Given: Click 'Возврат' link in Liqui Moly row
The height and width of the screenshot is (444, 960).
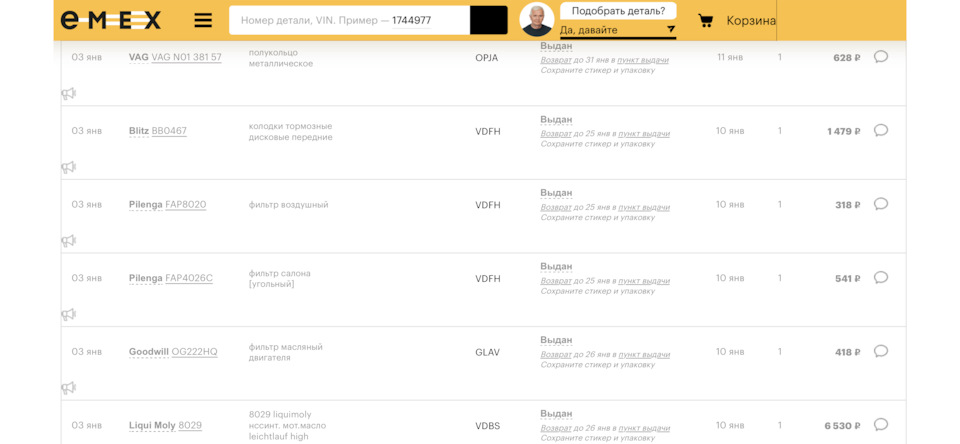Looking at the screenshot, I should point(556,428).
